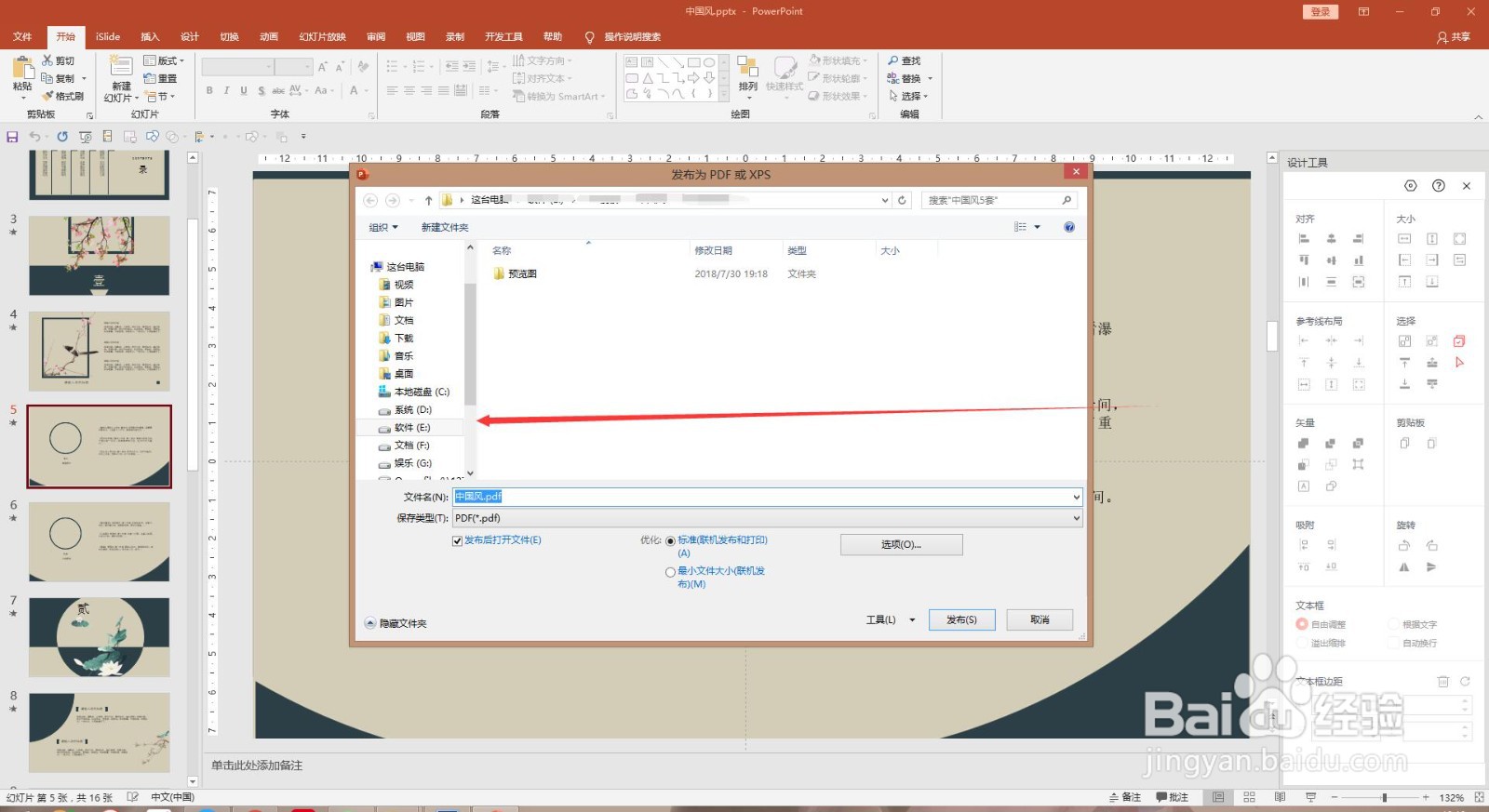Click the 登录 button in title bar

click(1321, 11)
